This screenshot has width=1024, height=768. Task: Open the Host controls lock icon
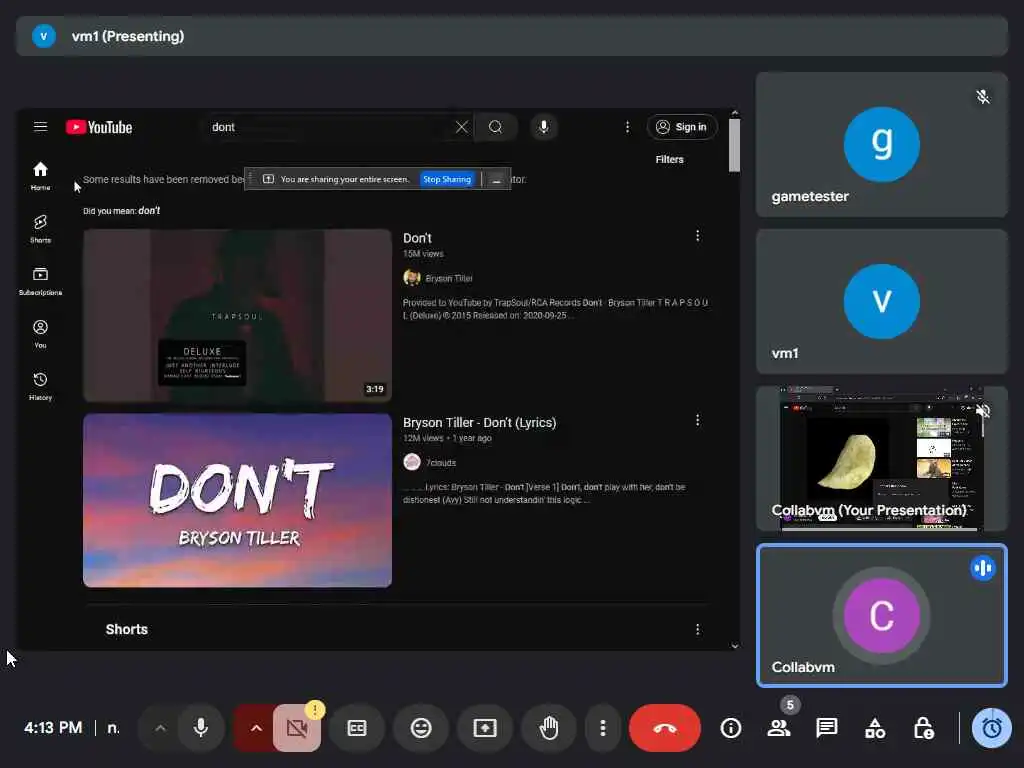coord(923,728)
